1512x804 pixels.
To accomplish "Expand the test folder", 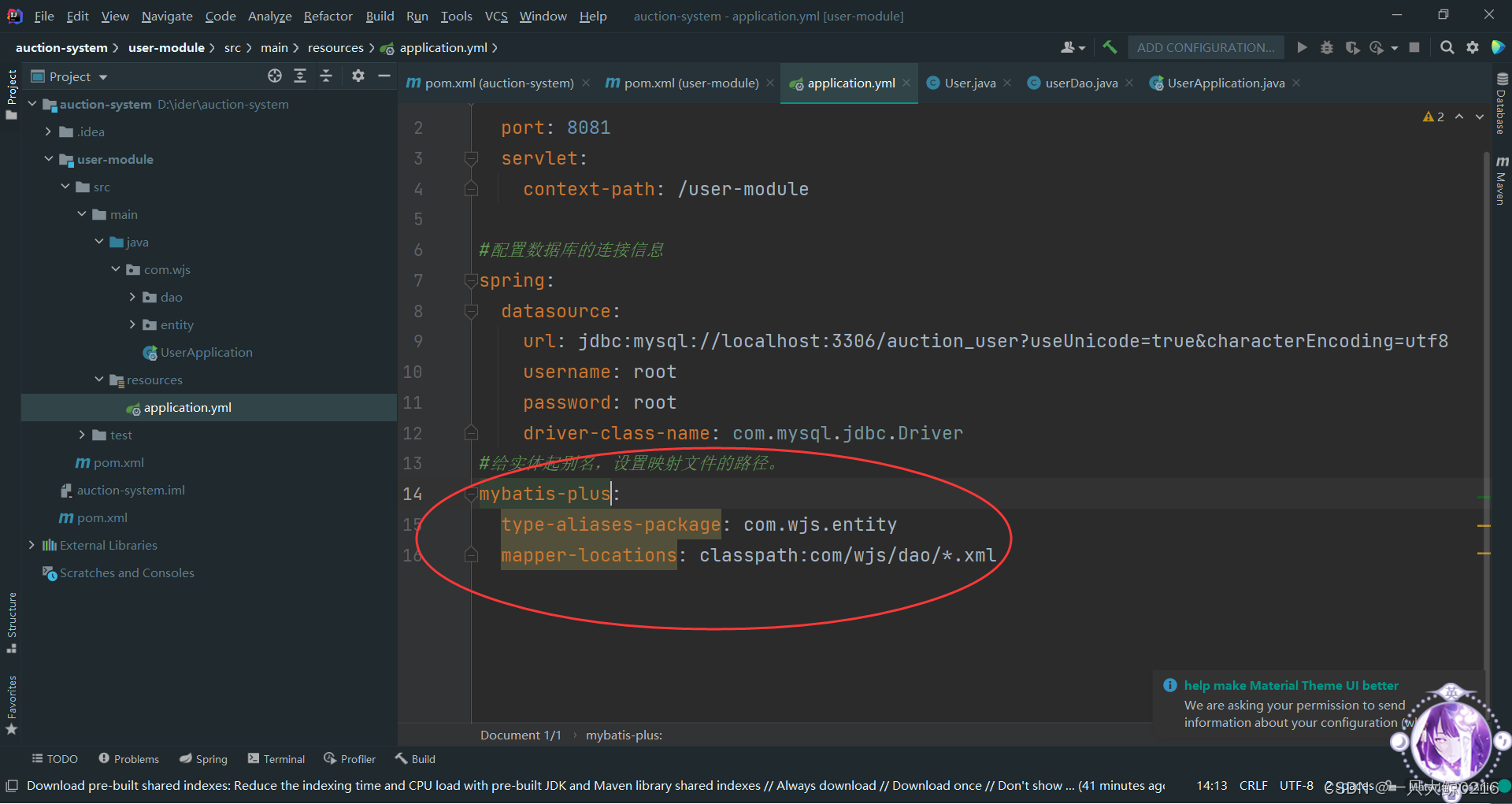I will 82,435.
